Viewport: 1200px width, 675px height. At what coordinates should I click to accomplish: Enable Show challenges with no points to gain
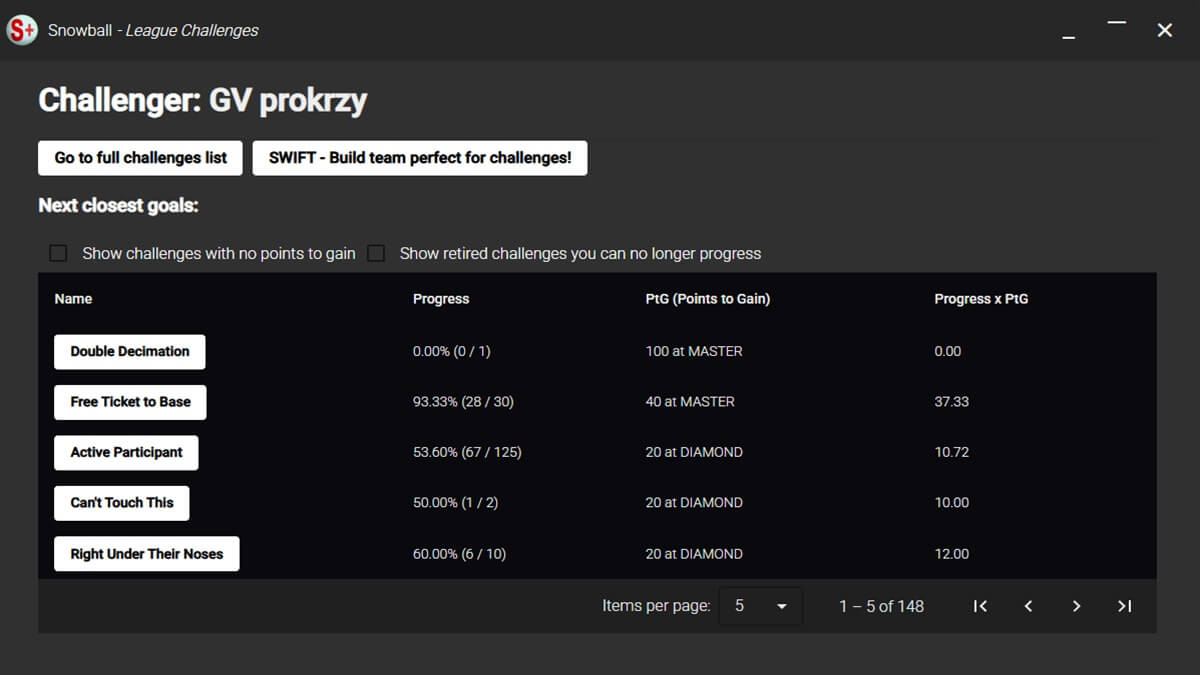click(x=58, y=253)
